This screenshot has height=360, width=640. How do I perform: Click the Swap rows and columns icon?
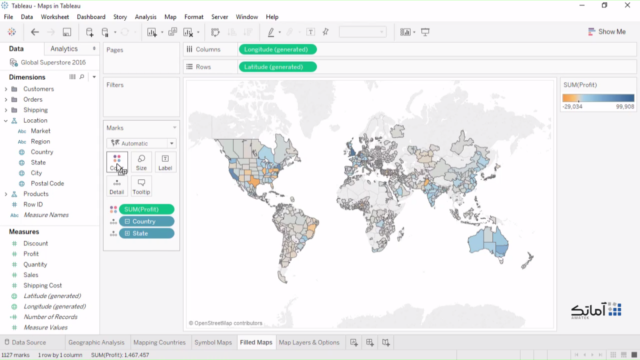tap(215, 32)
